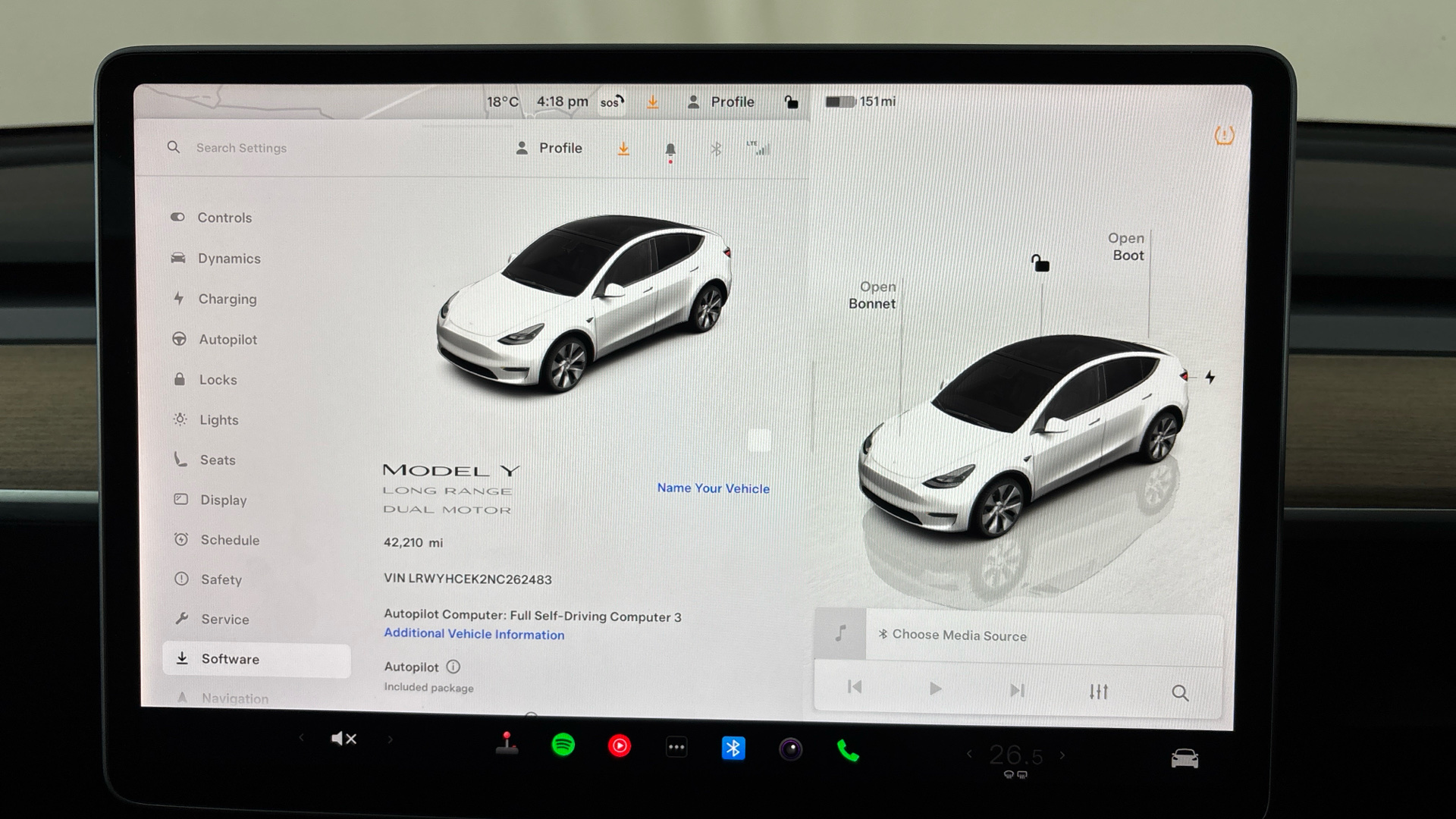The height and width of the screenshot is (819, 1456).
Task: Tap the 26.5 temperature climate display
Action: (1015, 755)
